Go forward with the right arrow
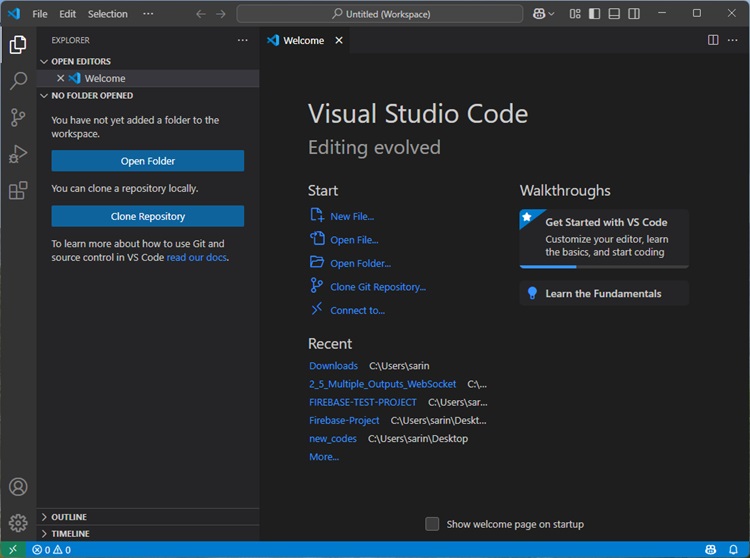Image resolution: width=750 pixels, height=558 pixels. (x=221, y=14)
